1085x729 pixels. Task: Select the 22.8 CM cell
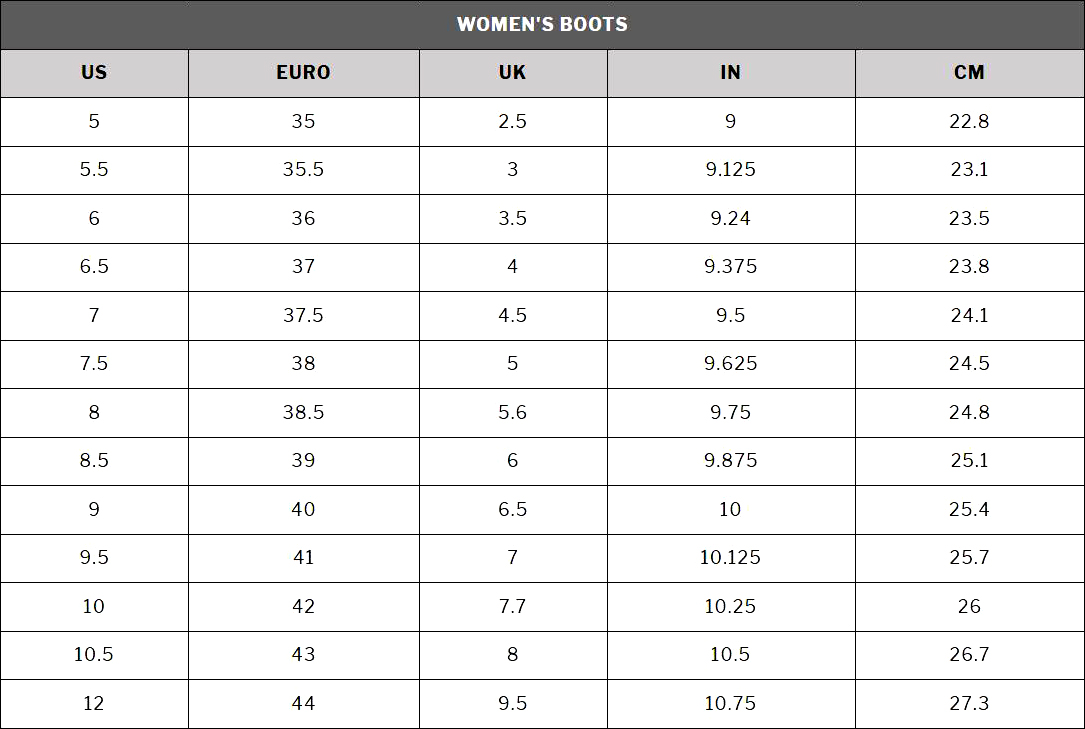click(x=969, y=122)
